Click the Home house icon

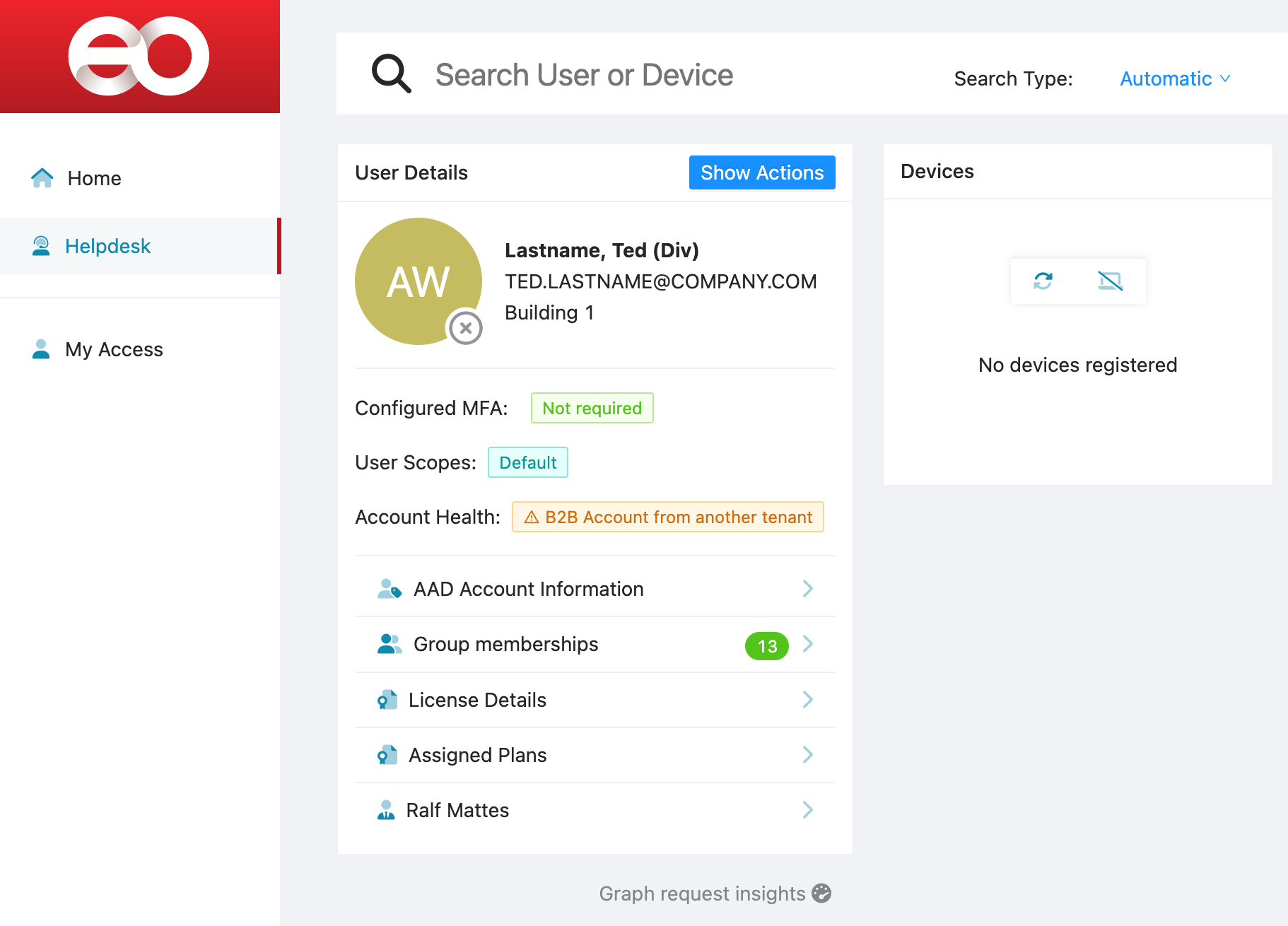(42, 178)
